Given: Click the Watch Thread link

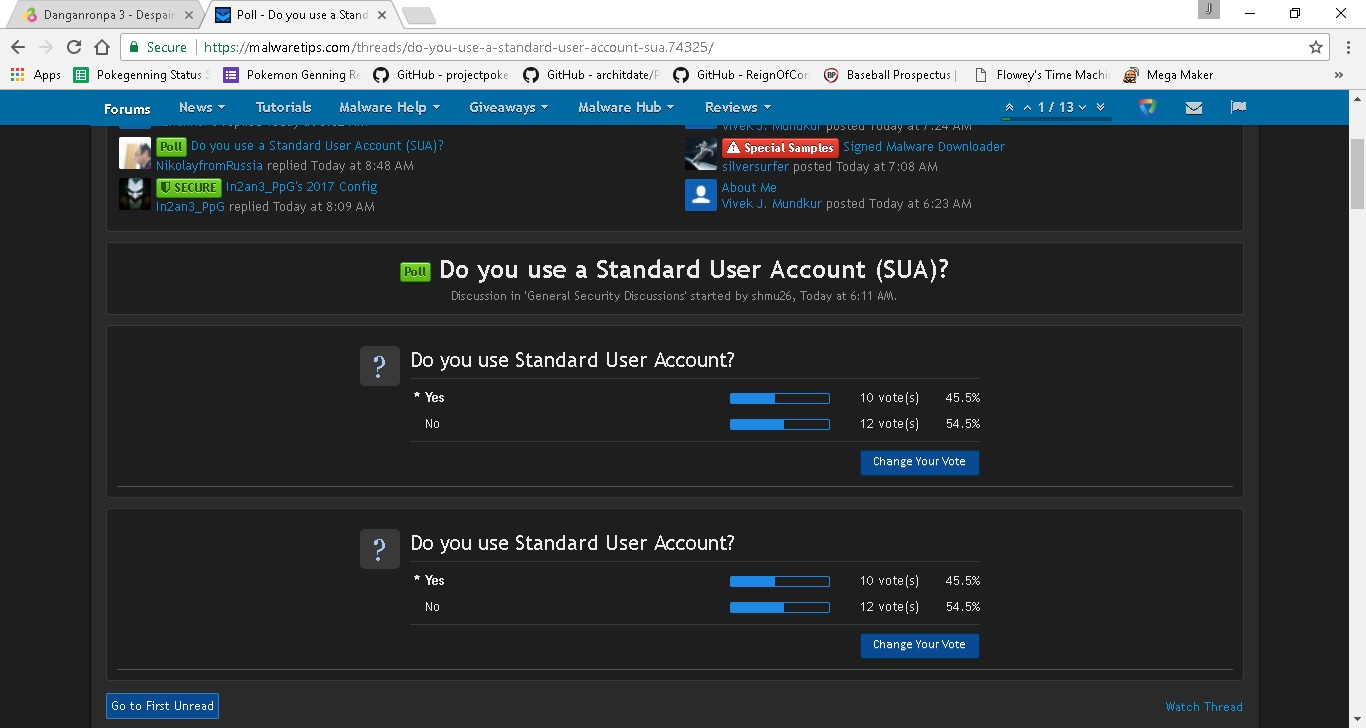Looking at the screenshot, I should (1203, 707).
